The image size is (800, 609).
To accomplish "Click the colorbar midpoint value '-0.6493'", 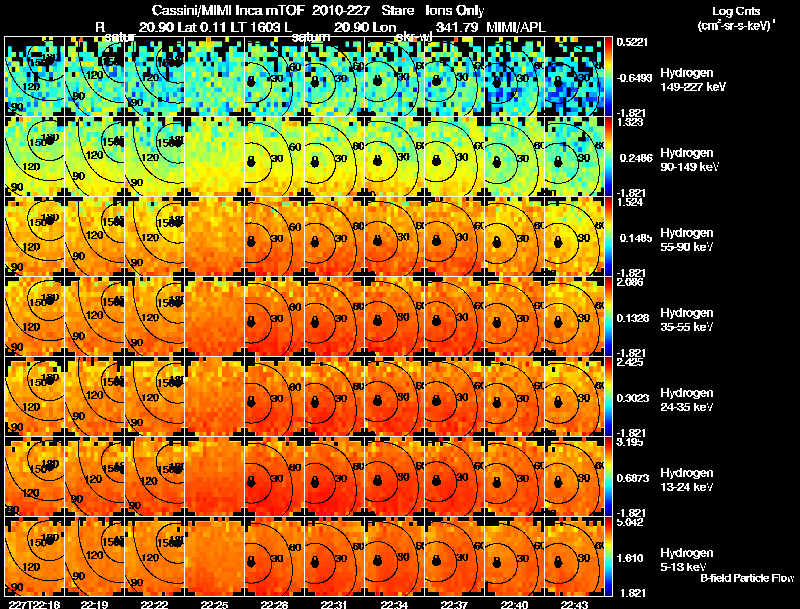I will tap(634, 78).
